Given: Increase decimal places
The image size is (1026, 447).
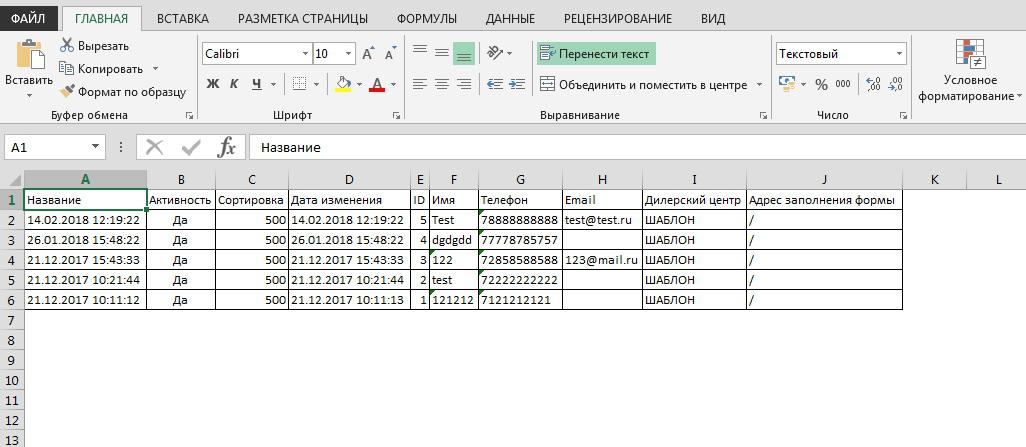Looking at the screenshot, I should (874, 84).
